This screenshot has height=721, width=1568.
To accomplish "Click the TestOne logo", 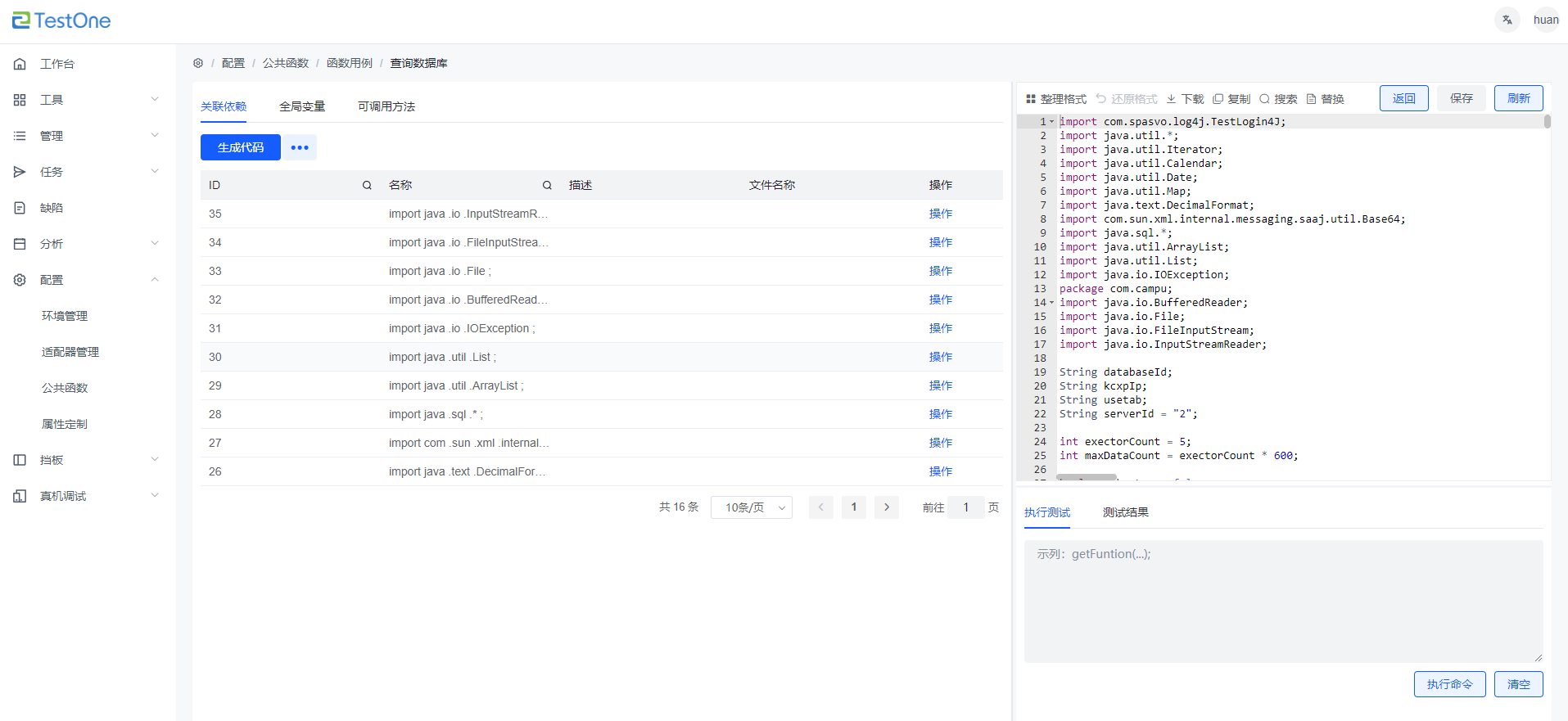I will point(61,20).
